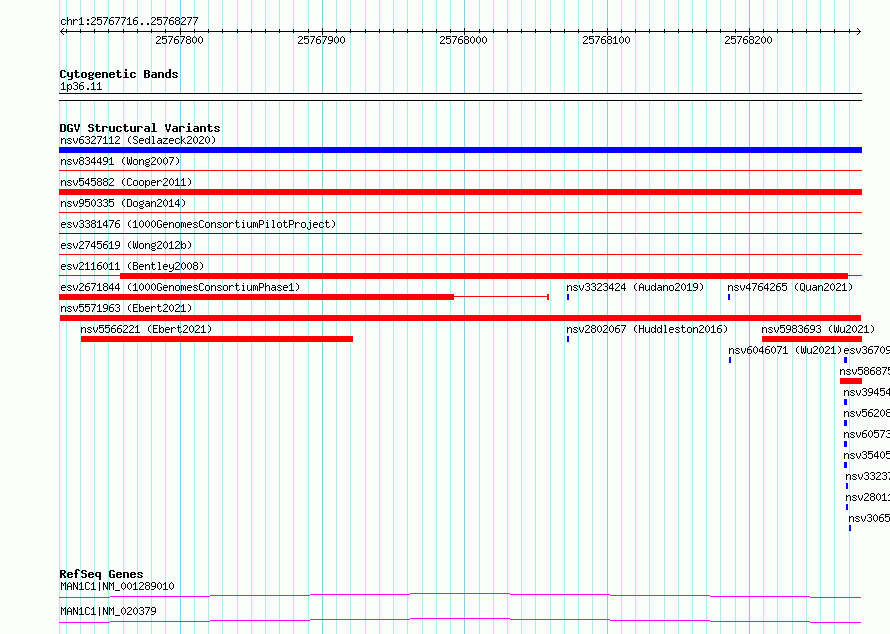890x634 pixels.
Task: Select the DGV Structural Variants track title
Action: (140, 128)
